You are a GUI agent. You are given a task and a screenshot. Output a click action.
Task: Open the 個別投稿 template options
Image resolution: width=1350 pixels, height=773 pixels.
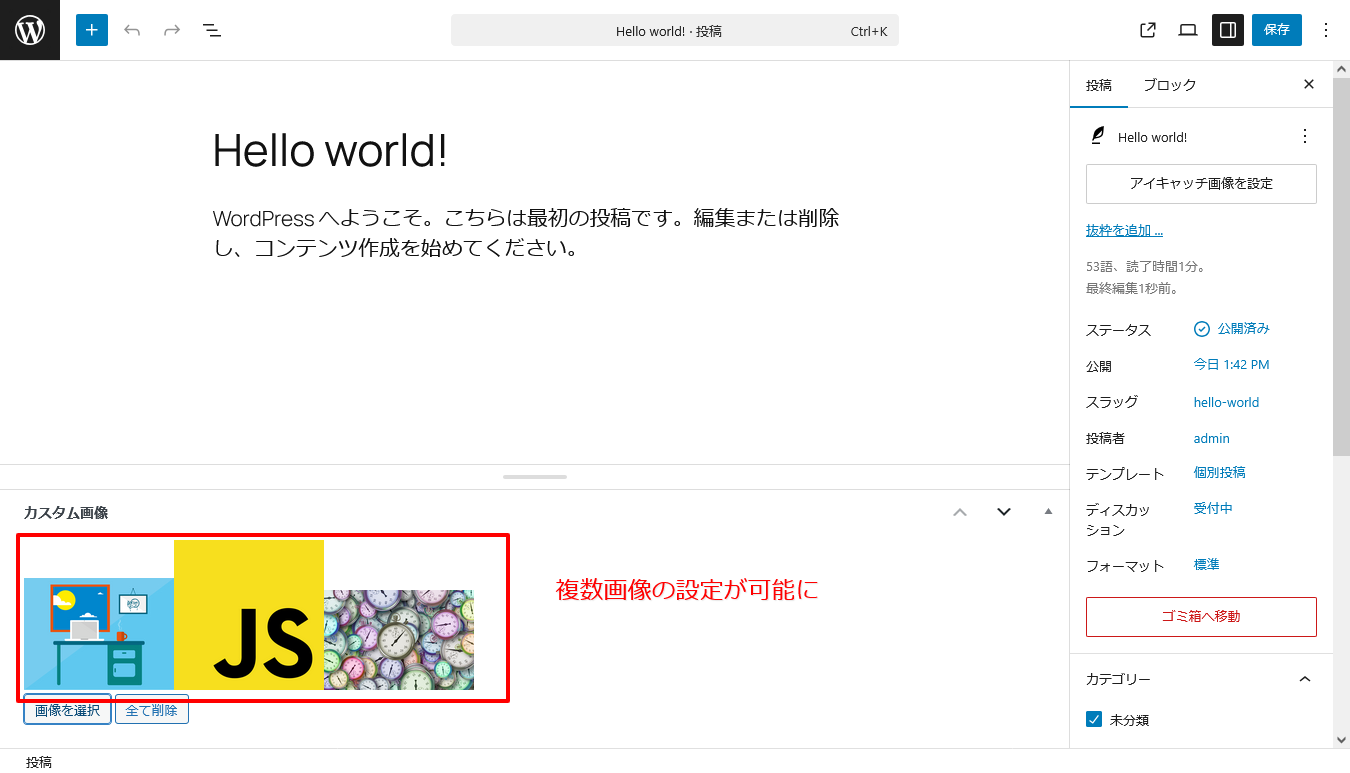tap(1220, 472)
